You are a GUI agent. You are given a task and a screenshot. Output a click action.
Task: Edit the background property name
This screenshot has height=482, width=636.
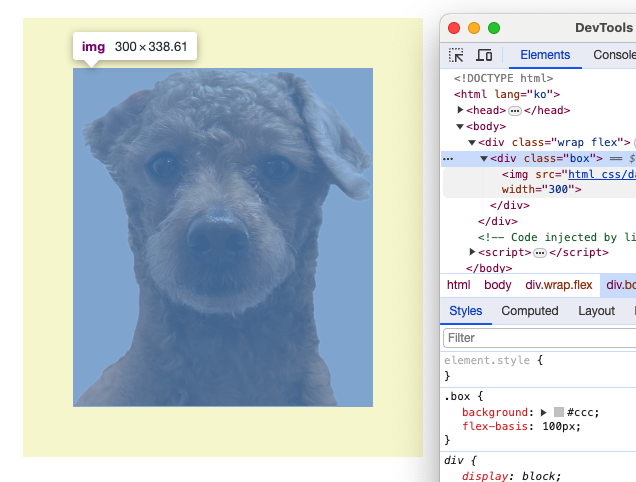495,412
